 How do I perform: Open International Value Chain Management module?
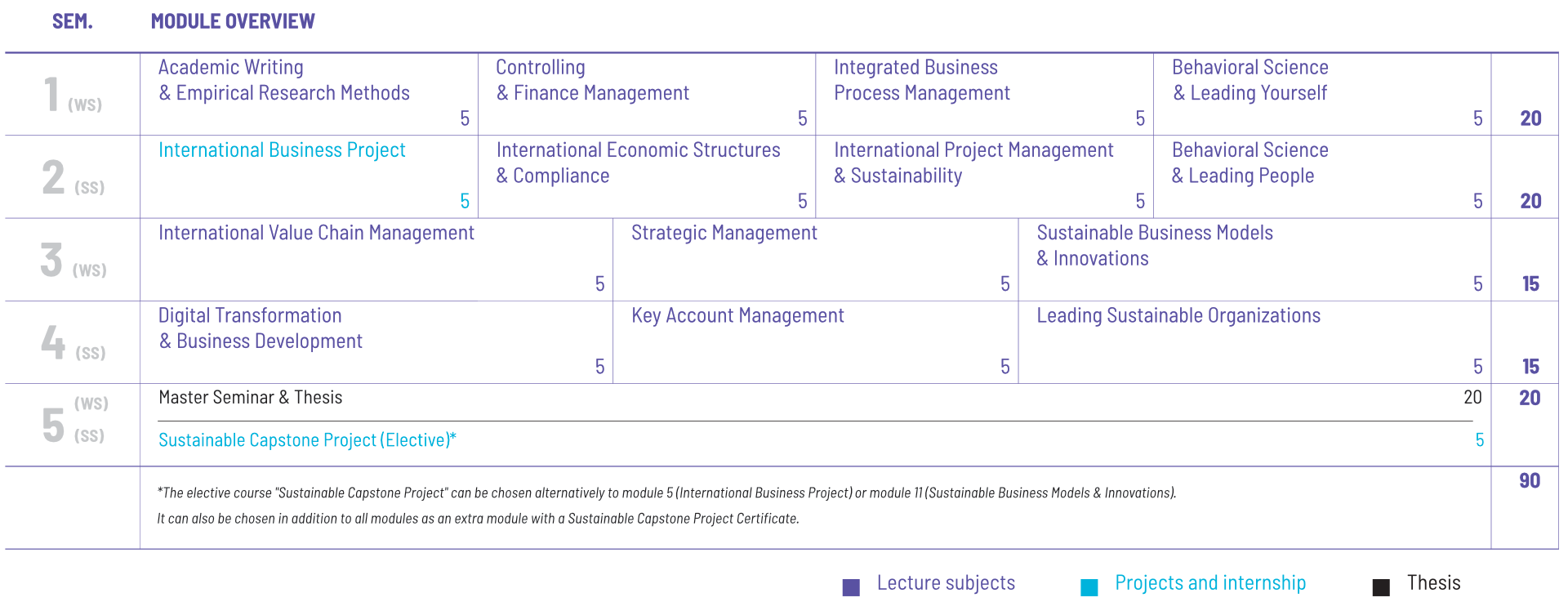pyautogui.click(x=316, y=234)
